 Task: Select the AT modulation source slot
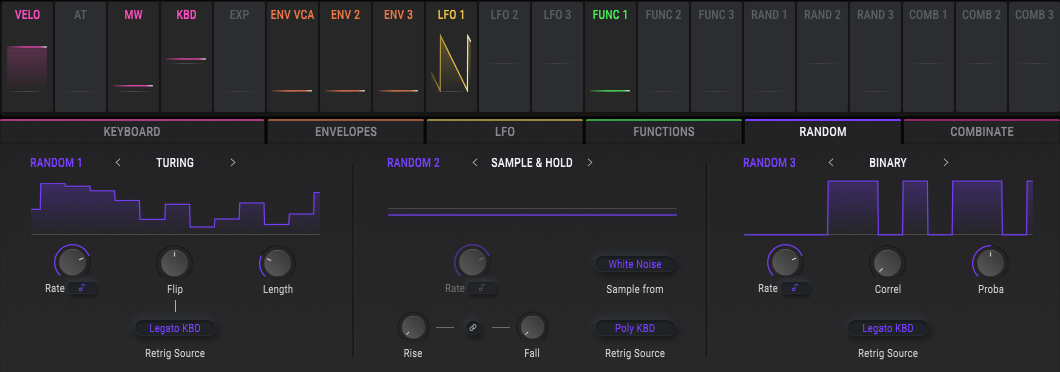pyautogui.click(x=80, y=57)
